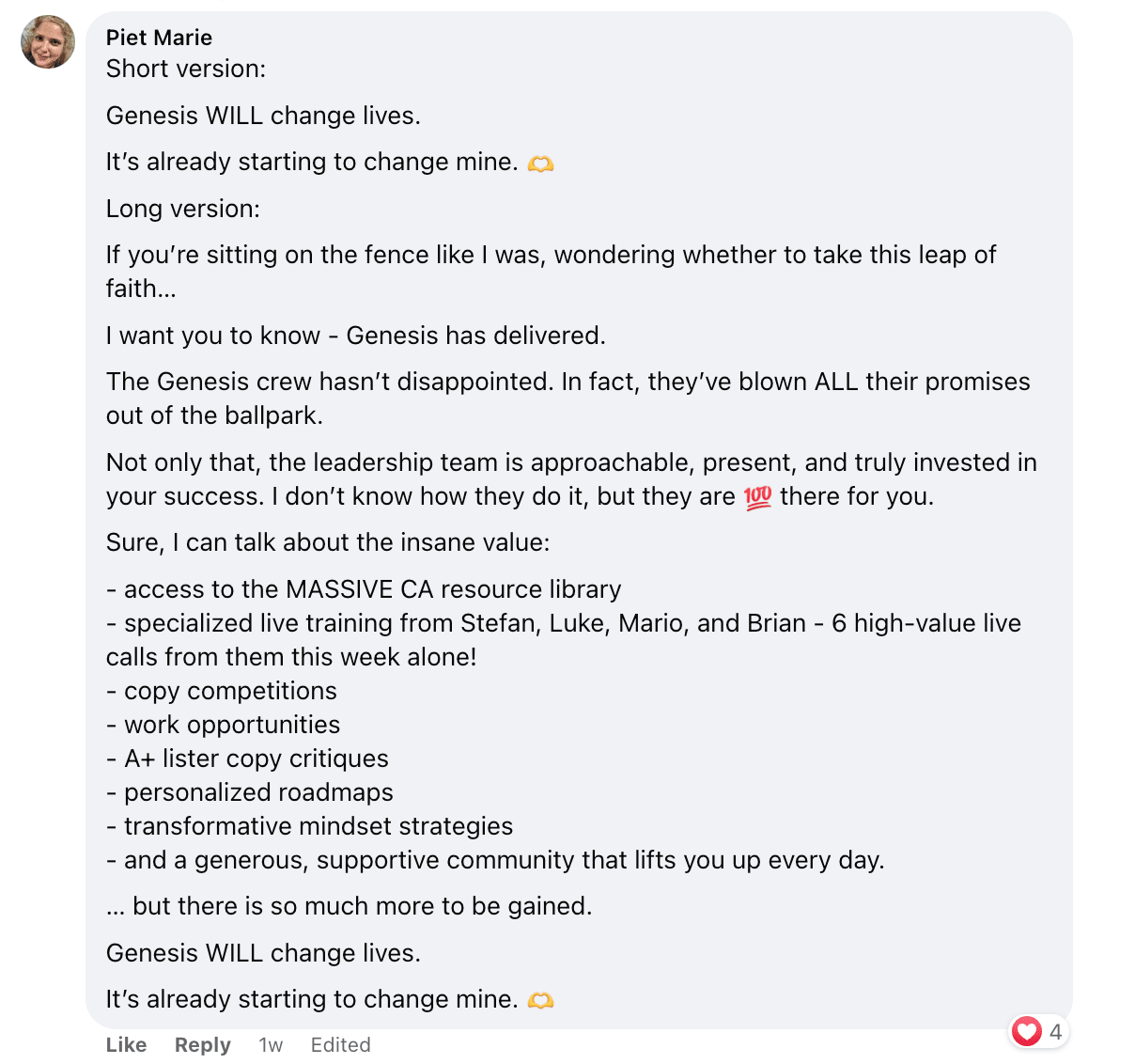Reply to the comment
Viewport: 1135px width, 1064px height.
point(202,1044)
